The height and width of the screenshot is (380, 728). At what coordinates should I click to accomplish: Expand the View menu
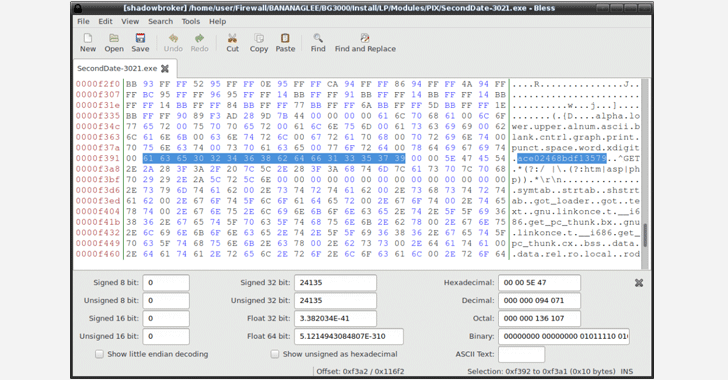pyautogui.click(x=130, y=21)
